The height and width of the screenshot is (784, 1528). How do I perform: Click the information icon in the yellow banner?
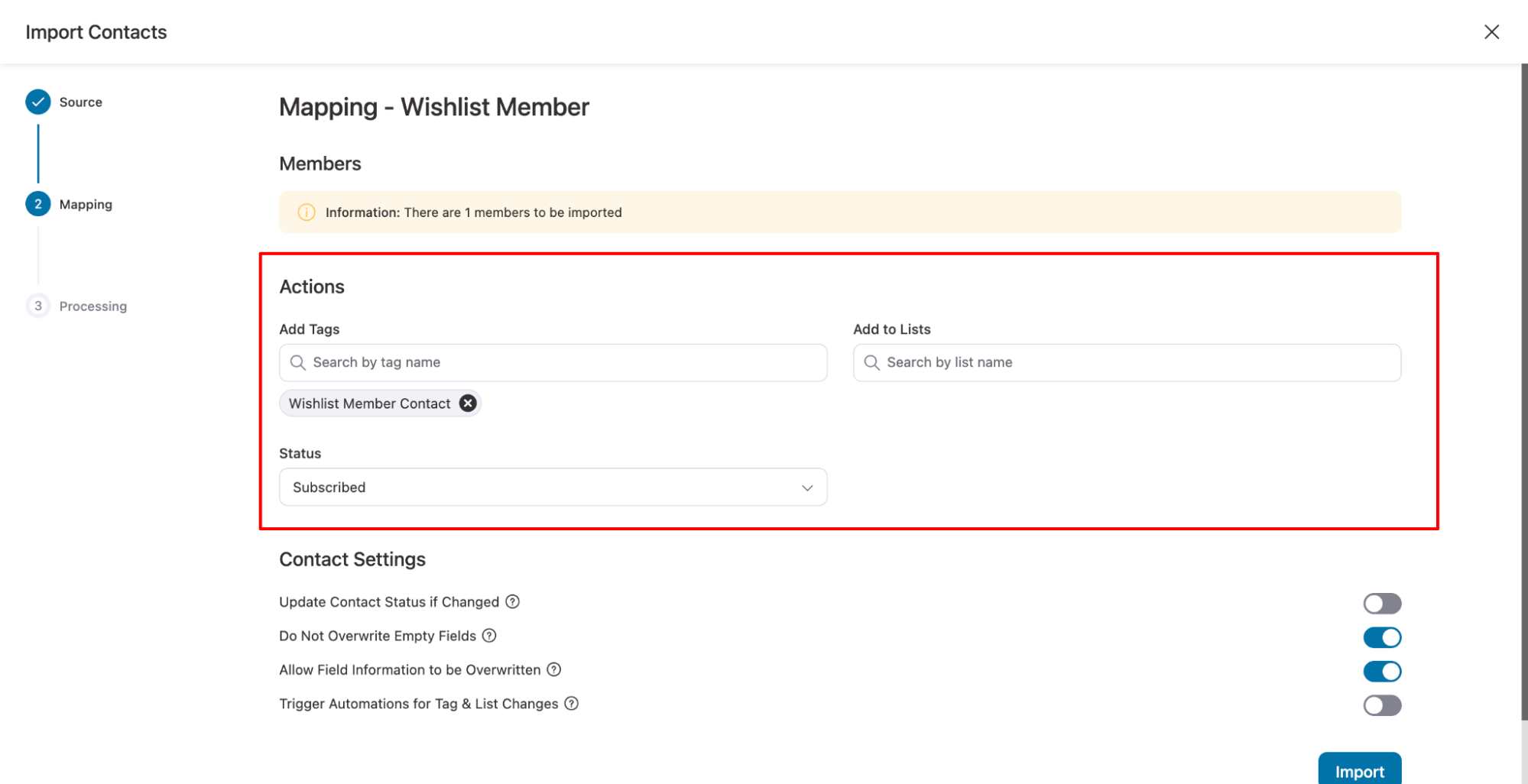click(306, 212)
